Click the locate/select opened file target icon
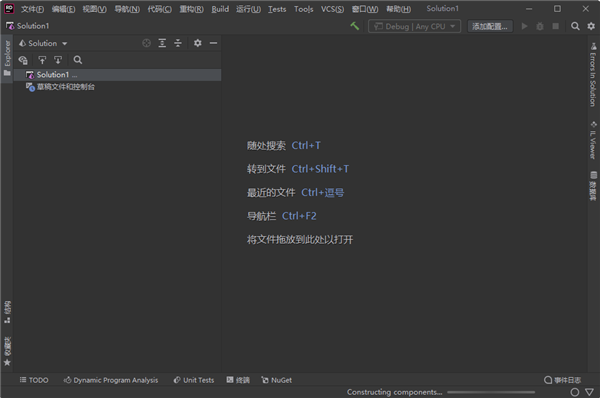600x398 pixels. click(x=147, y=43)
